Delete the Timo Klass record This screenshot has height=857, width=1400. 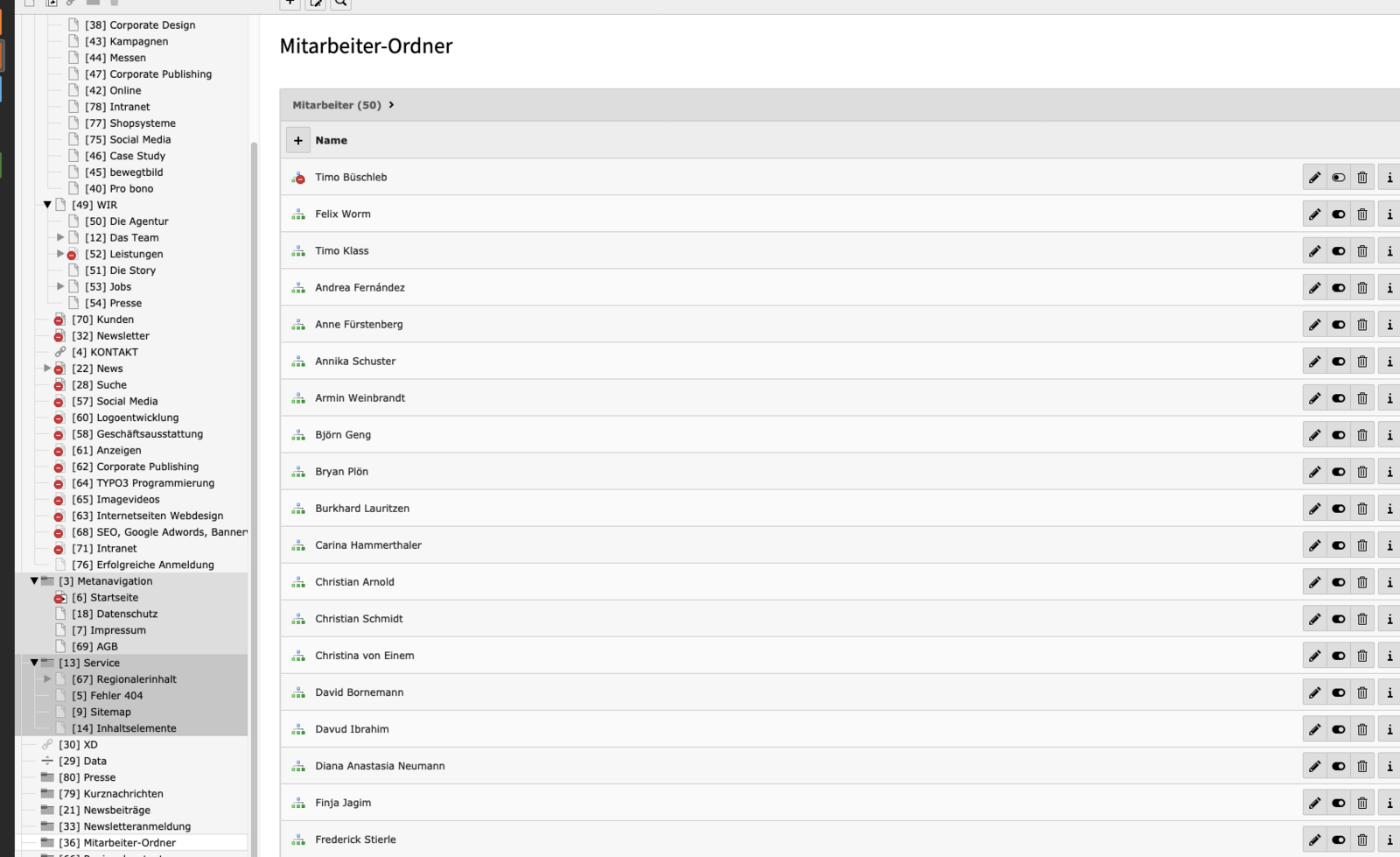(x=1362, y=251)
